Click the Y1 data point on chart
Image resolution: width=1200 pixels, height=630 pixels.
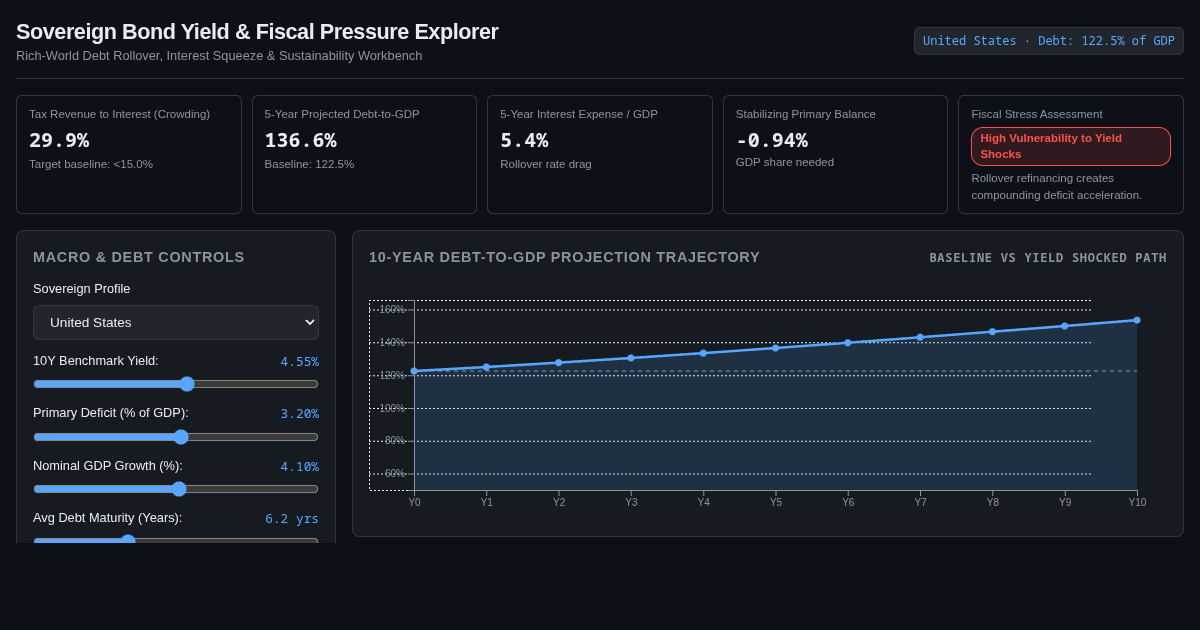click(487, 367)
